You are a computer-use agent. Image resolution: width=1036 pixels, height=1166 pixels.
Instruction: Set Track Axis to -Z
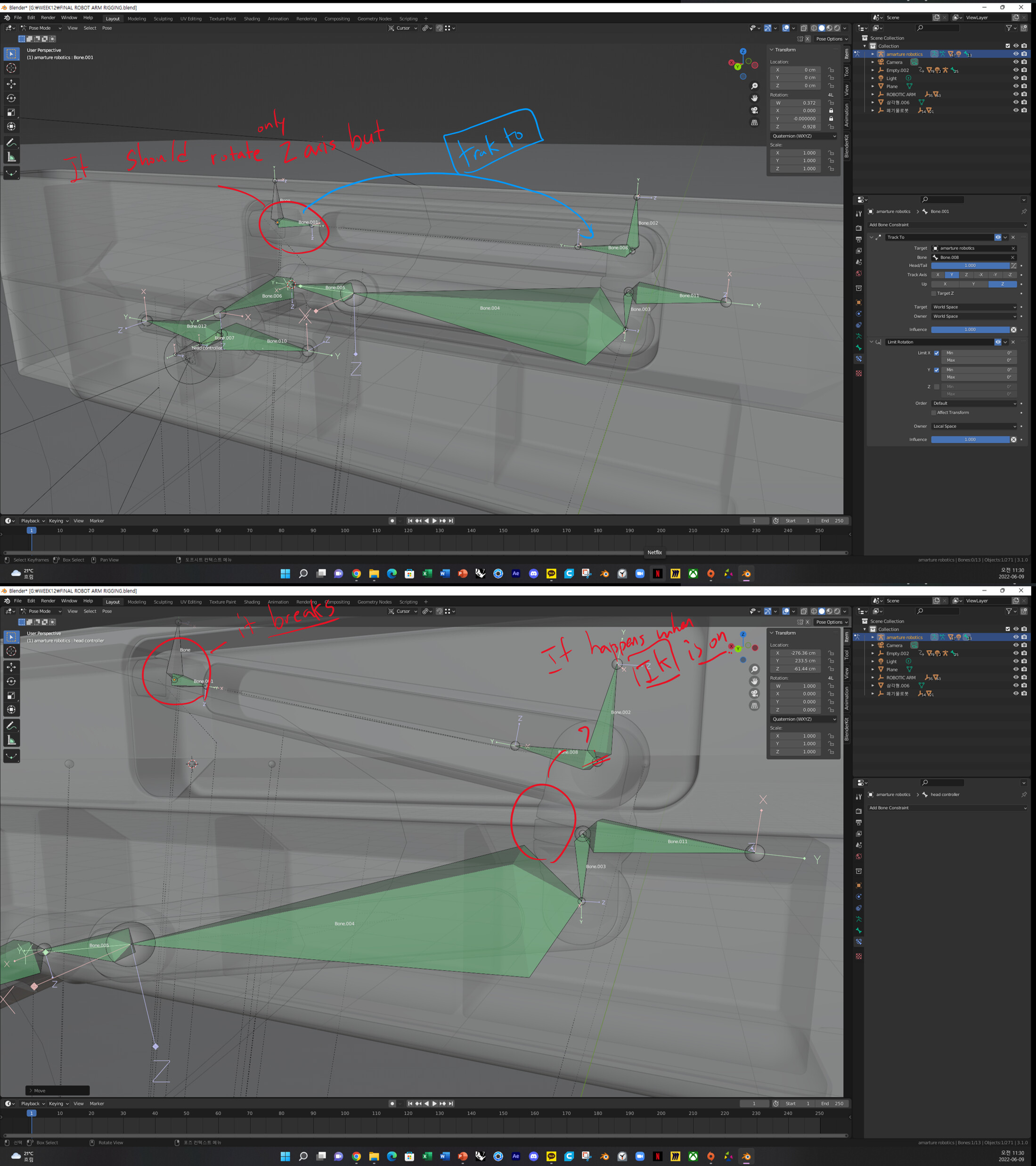1010,275
